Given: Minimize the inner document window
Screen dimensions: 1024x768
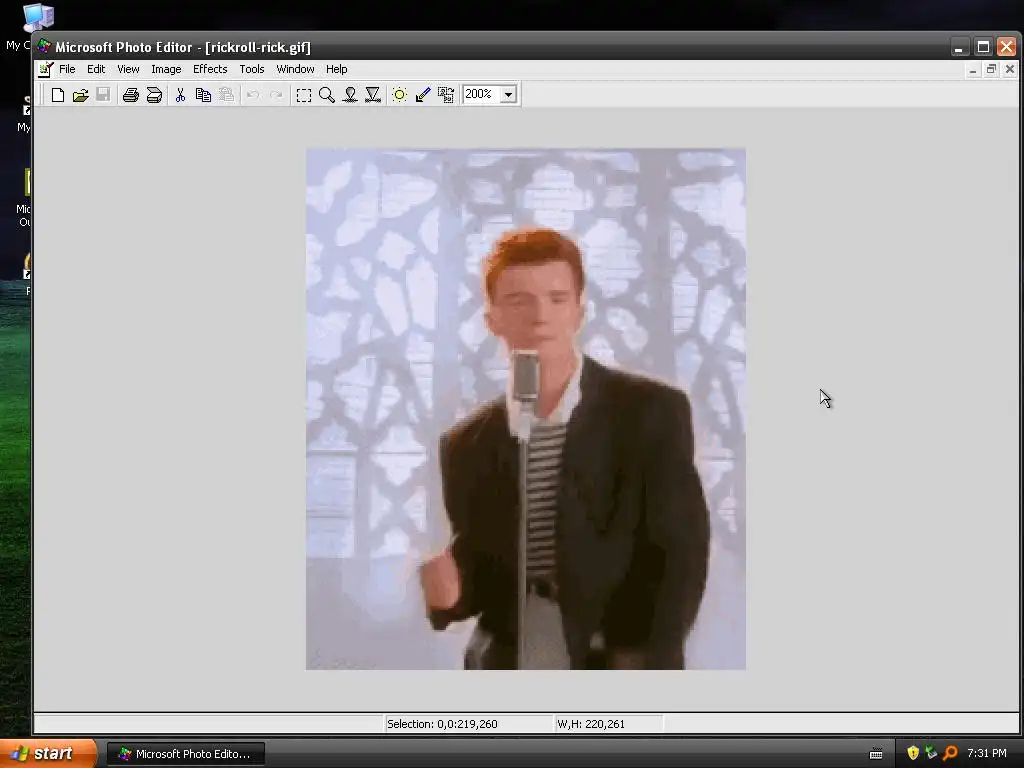Looking at the screenshot, I should tap(973, 70).
